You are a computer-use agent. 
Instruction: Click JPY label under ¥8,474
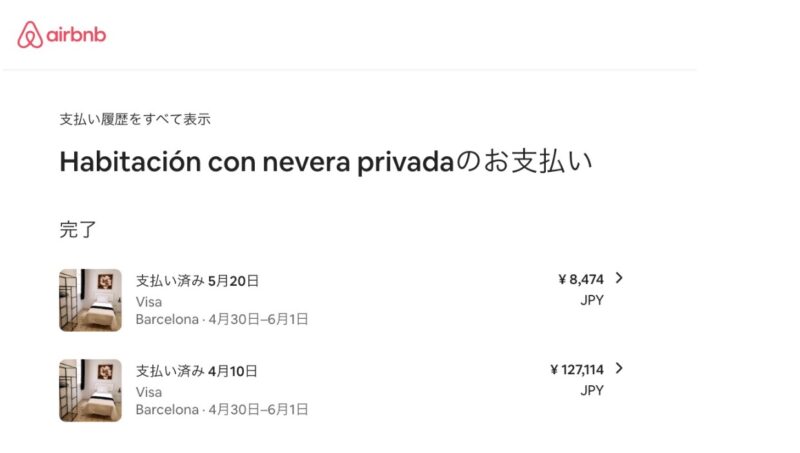(x=592, y=300)
